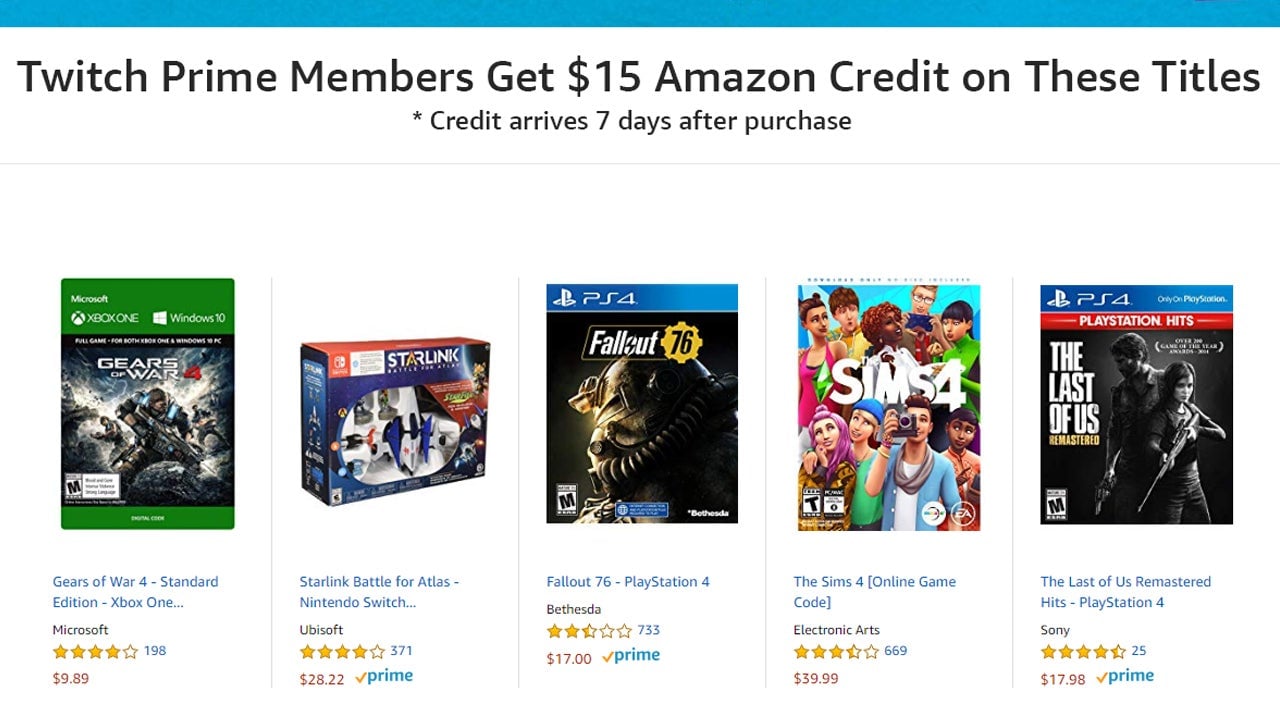Image resolution: width=1280 pixels, height=720 pixels.
Task: Click the Gears of War 4 star rating
Action: click(95, 652)
